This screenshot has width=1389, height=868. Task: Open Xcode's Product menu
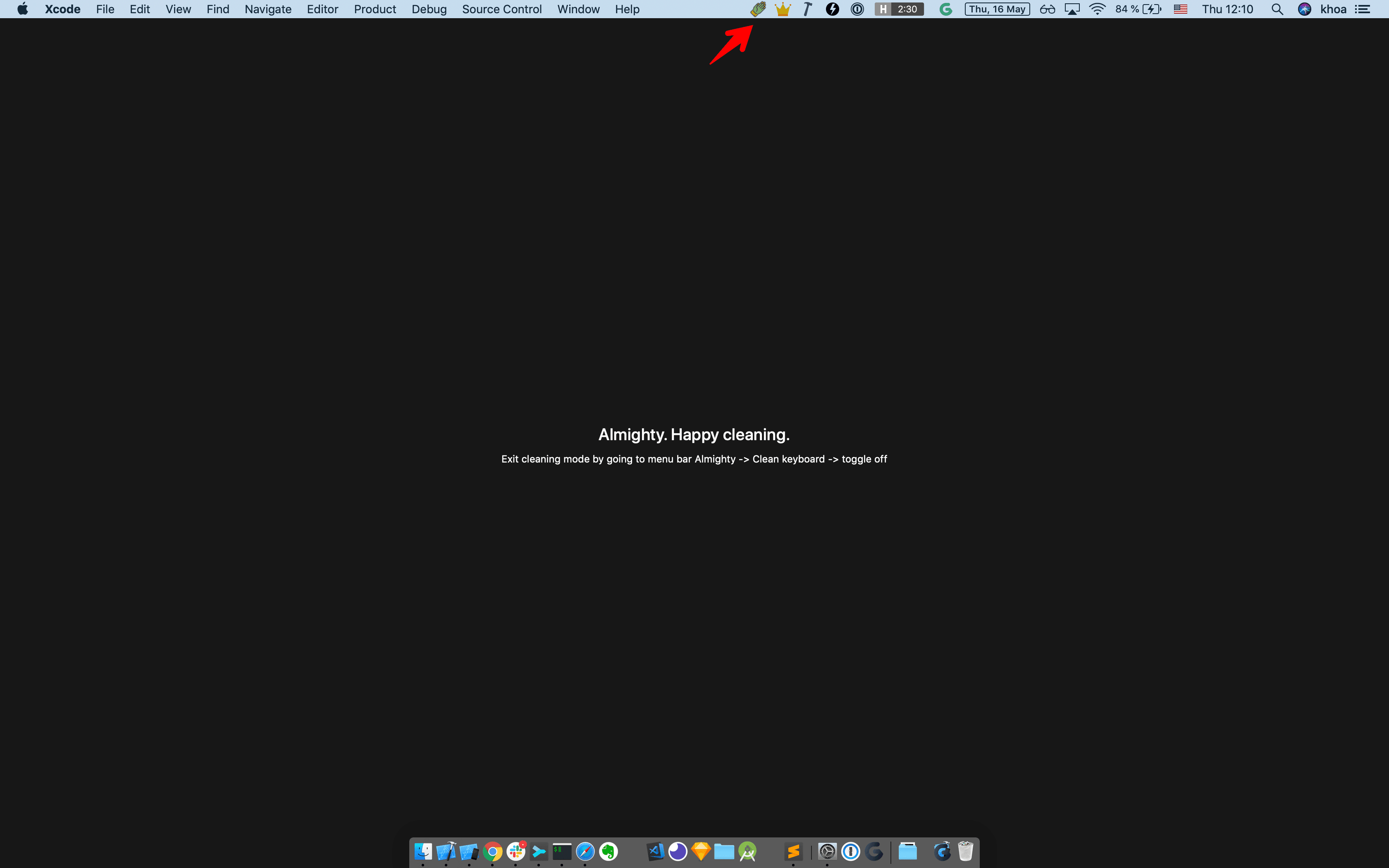pyautogui.click(x=375, y=9)
